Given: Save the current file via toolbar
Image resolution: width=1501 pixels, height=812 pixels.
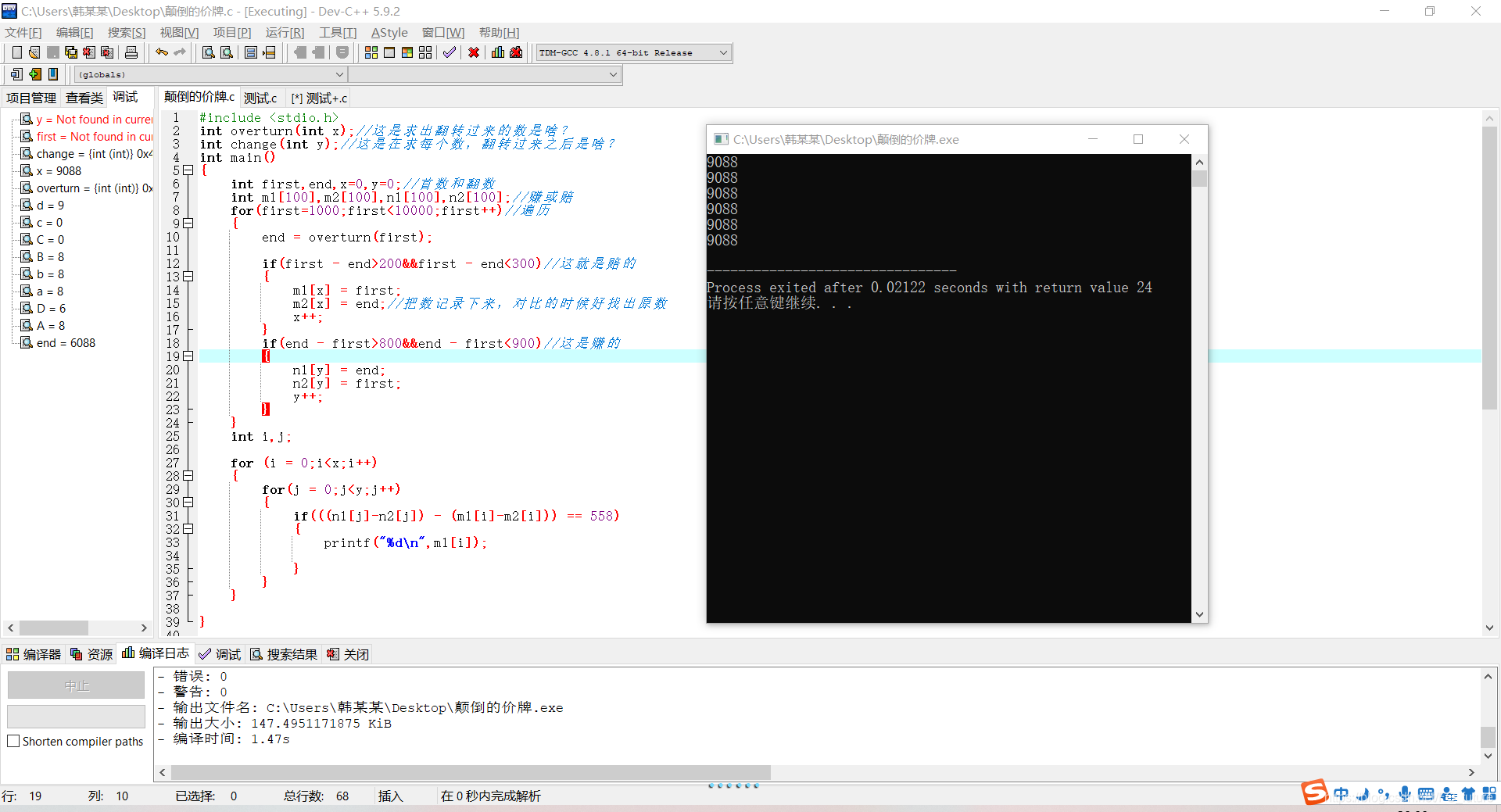Looking at the screenshot, I should click(53, 52).
